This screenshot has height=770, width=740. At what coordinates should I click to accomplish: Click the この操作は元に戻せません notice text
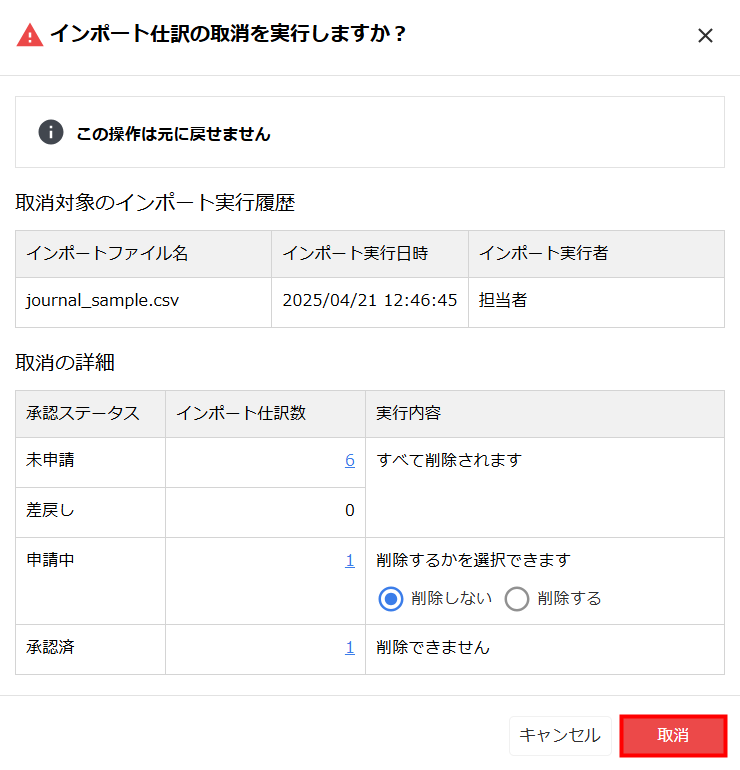173,134
